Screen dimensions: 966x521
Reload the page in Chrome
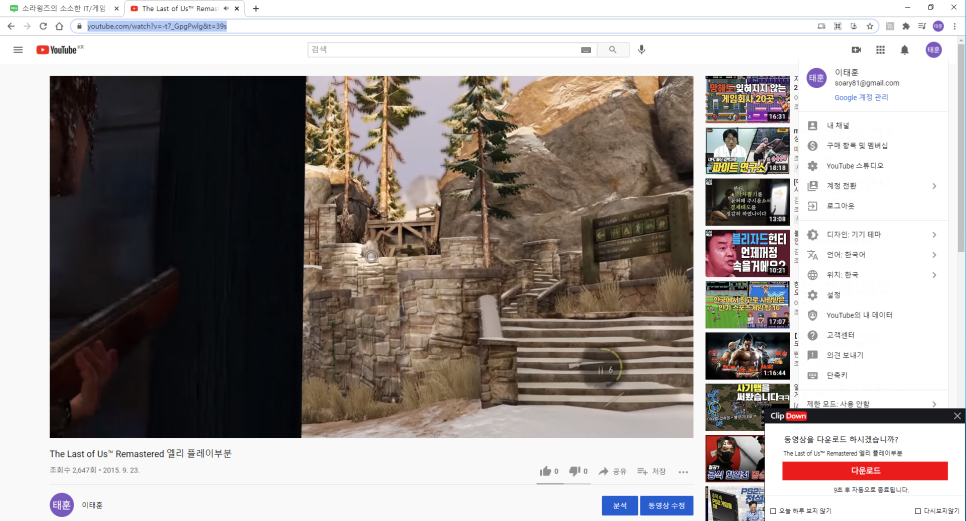(x=43, y=26)
